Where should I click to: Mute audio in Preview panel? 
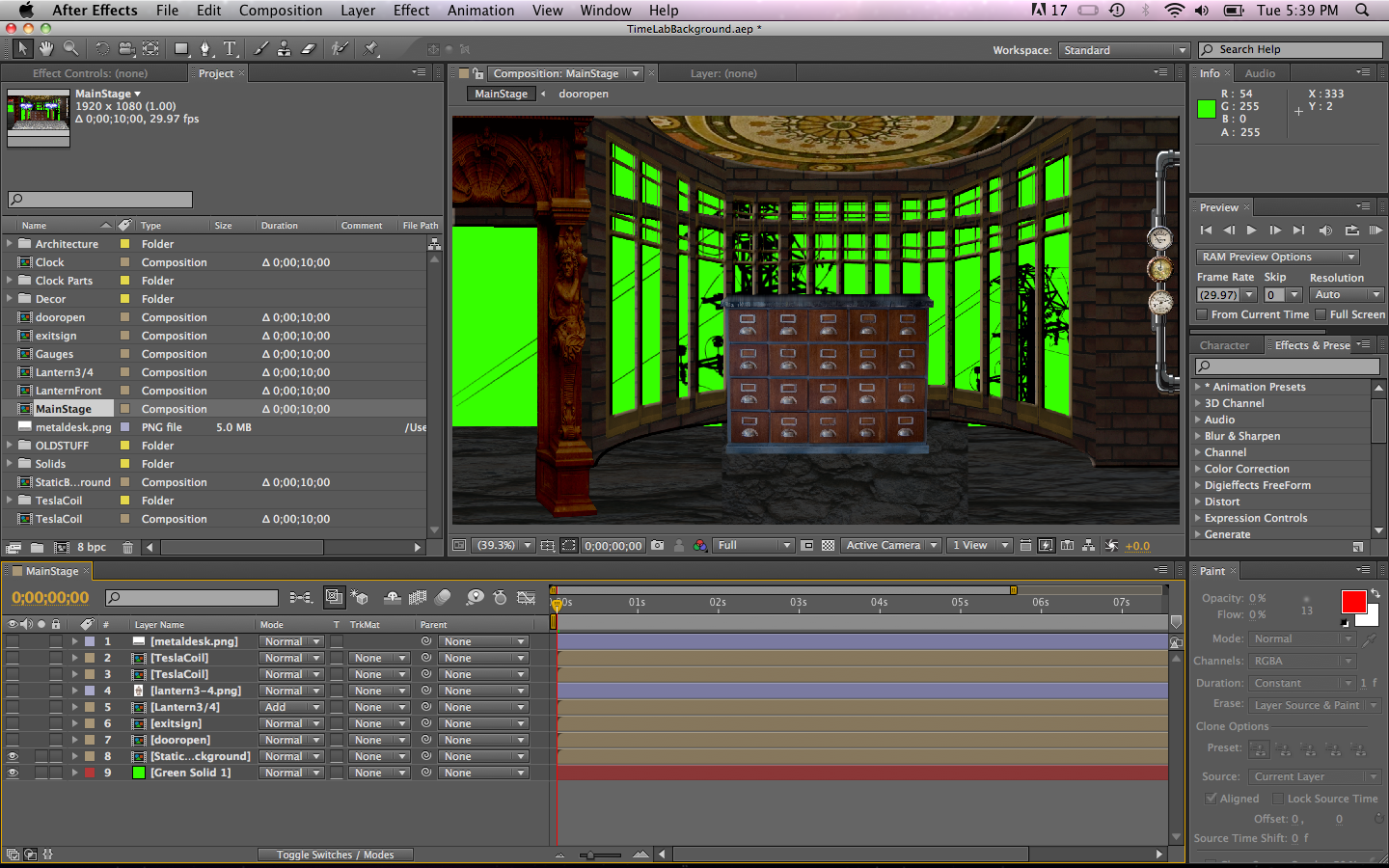click(1325, 230)
